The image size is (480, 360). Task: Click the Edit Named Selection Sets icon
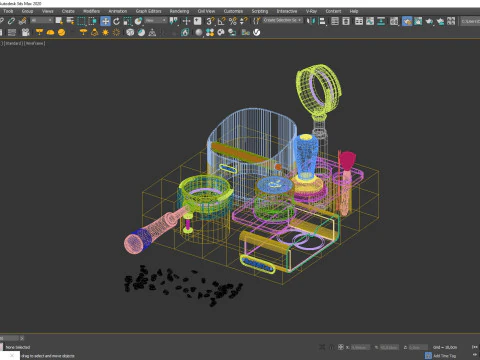256,21
